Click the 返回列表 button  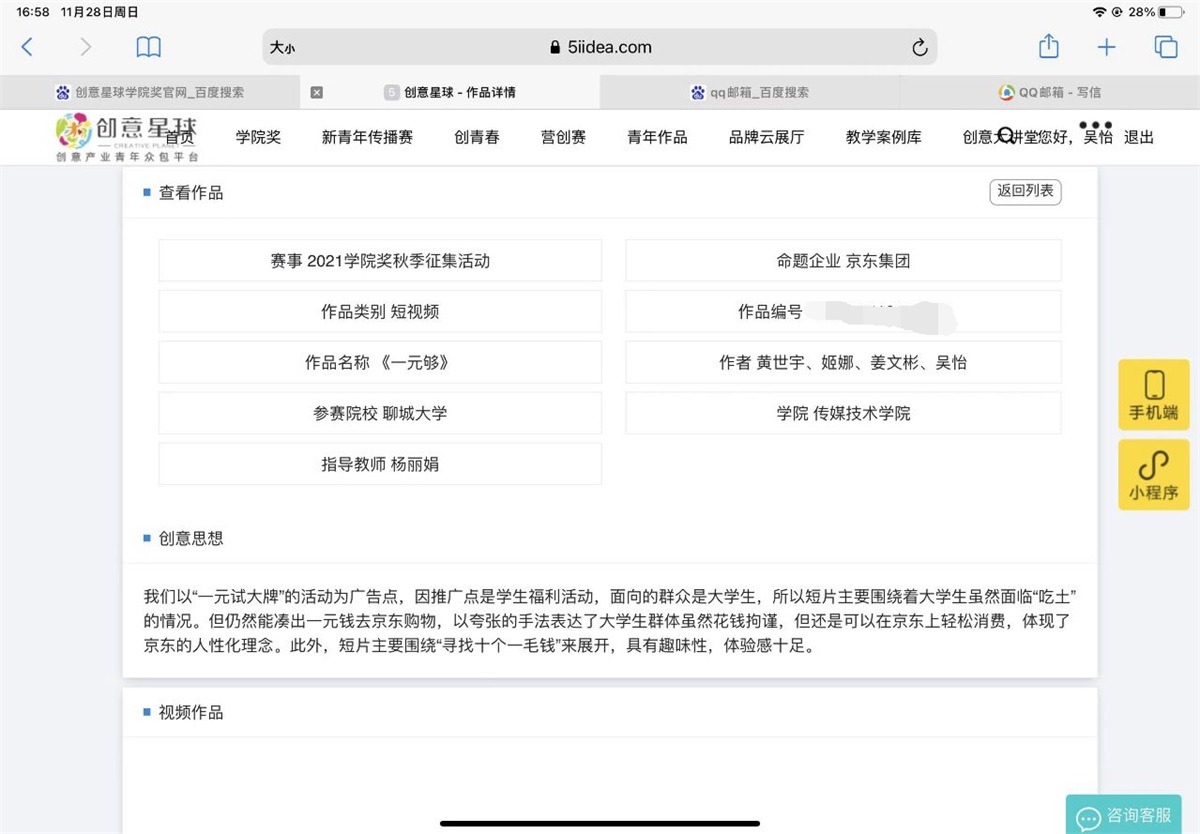1025,191
